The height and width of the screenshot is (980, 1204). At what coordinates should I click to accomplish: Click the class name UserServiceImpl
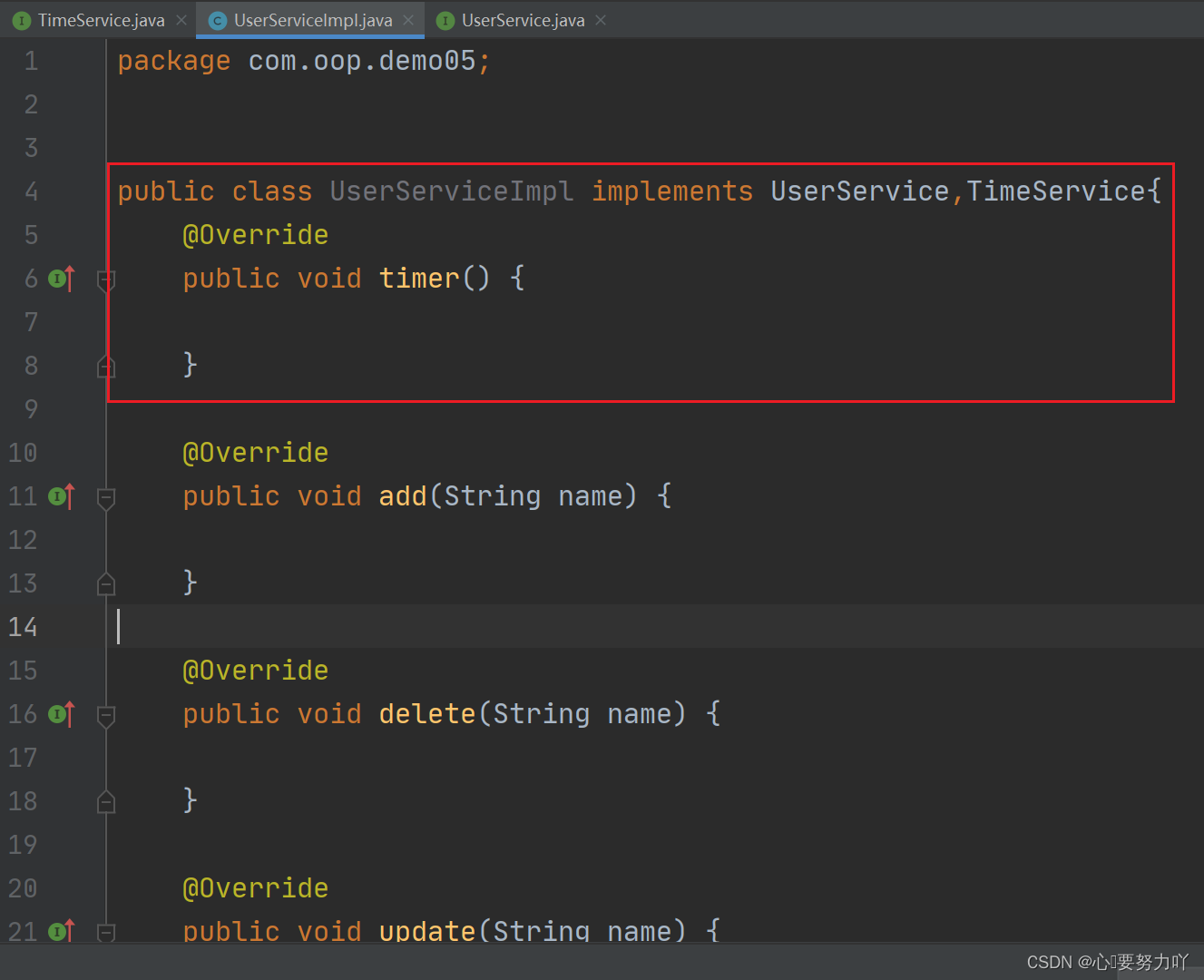(452, 191)
